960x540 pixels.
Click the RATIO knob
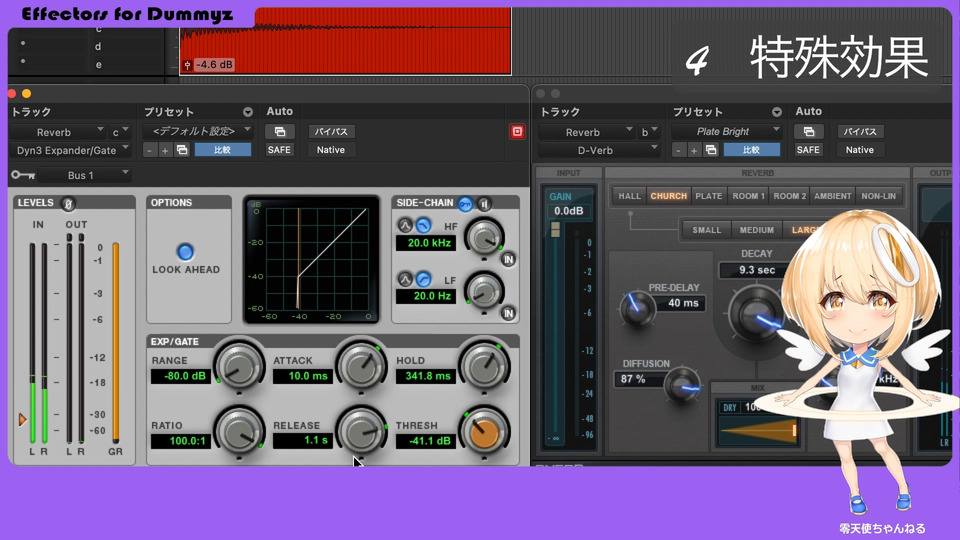(x=239, y=431)
